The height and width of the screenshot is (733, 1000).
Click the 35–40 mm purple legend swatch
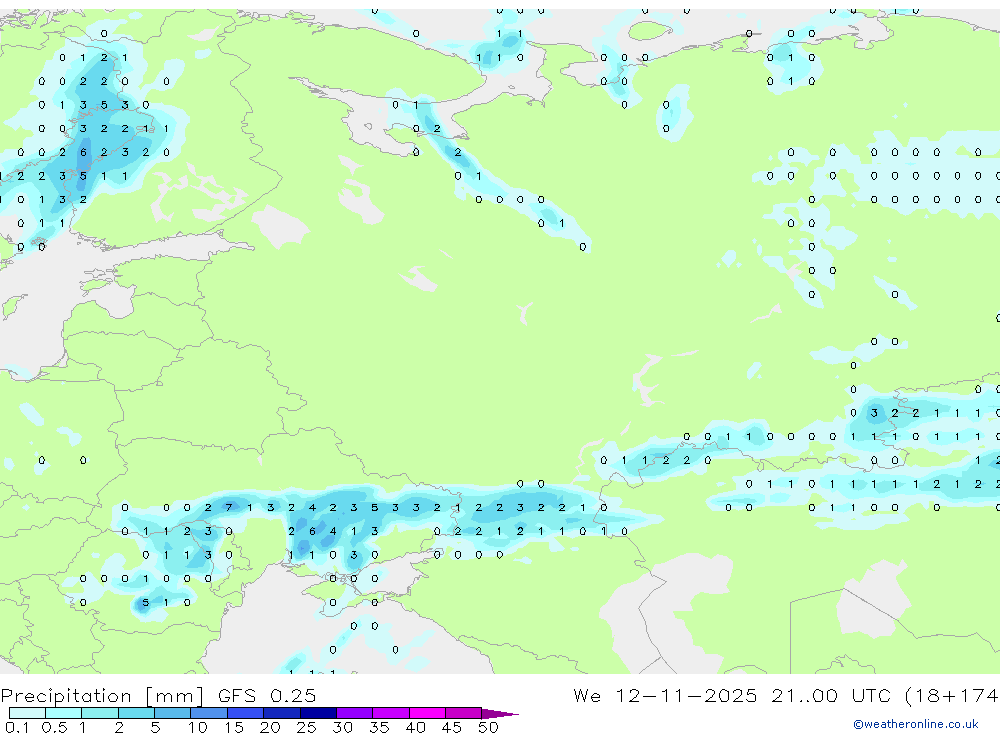391,713
